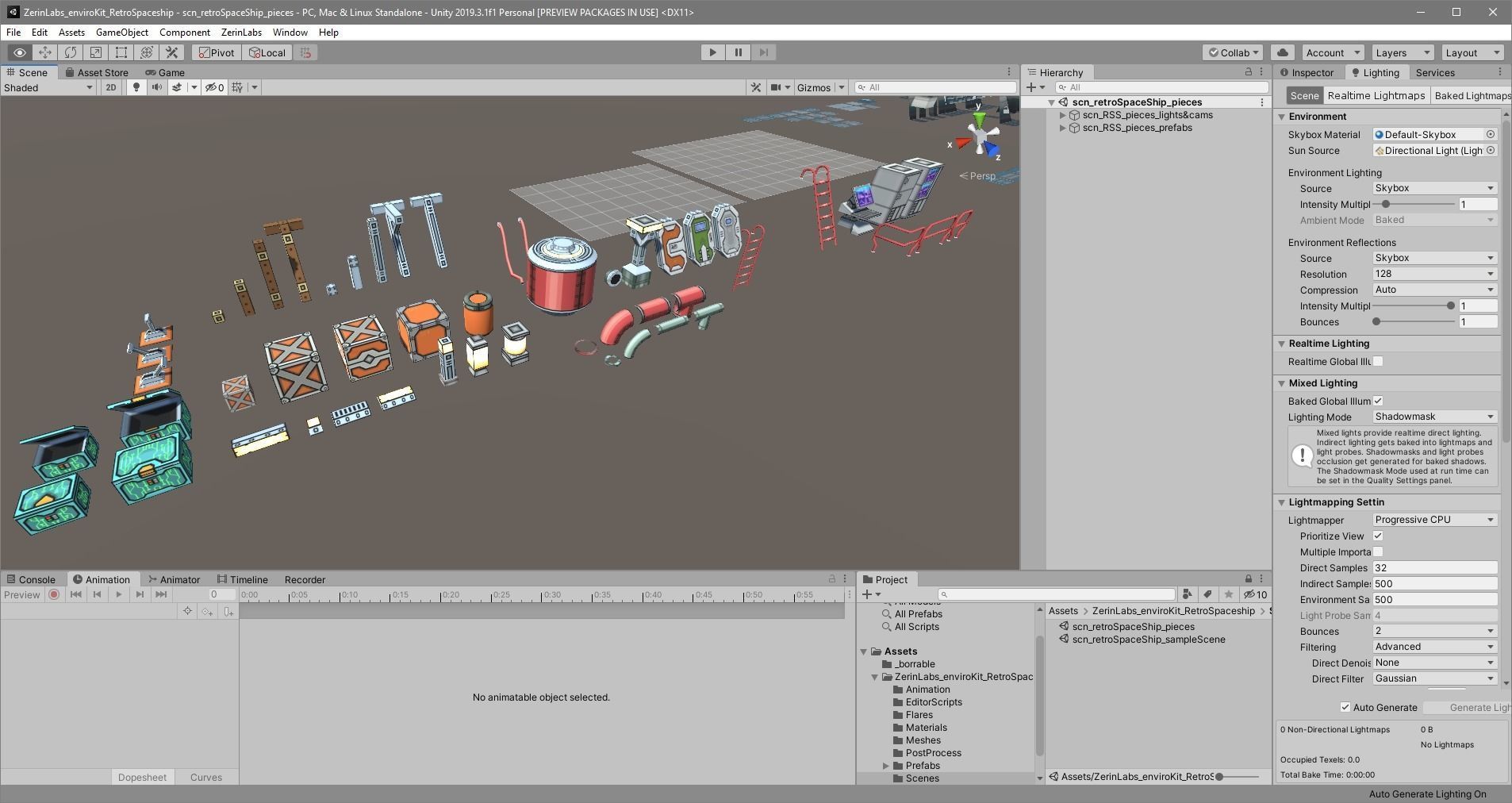Screen dimensions: 1512x803
Task: Start animation recording
Action: [54, 594]
